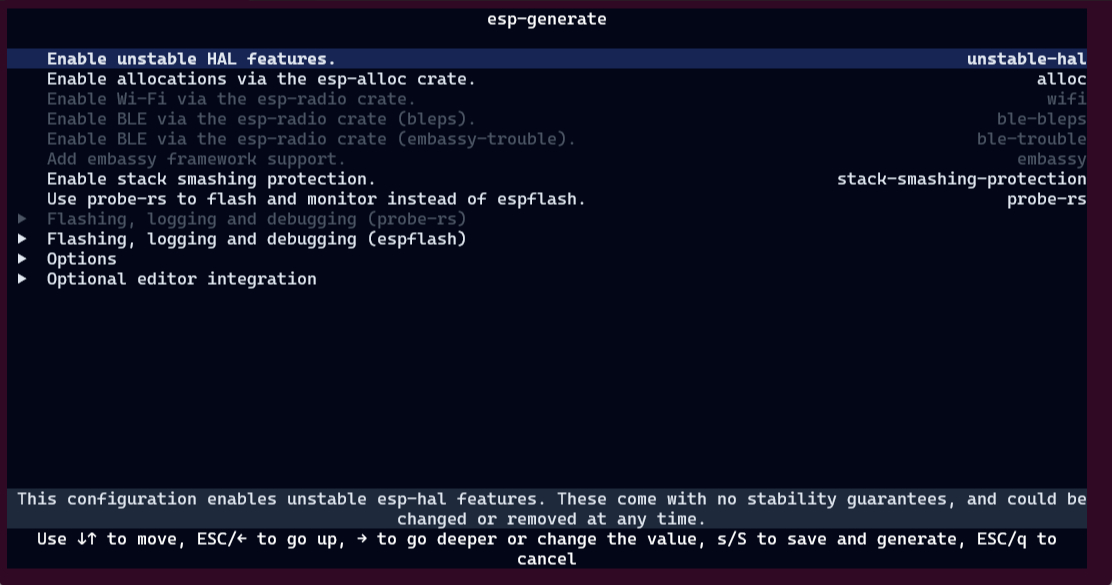Viewport: 1112px width, 585px height.
Task: Click the esp-generate title text
Action: [x=546, y=19]
